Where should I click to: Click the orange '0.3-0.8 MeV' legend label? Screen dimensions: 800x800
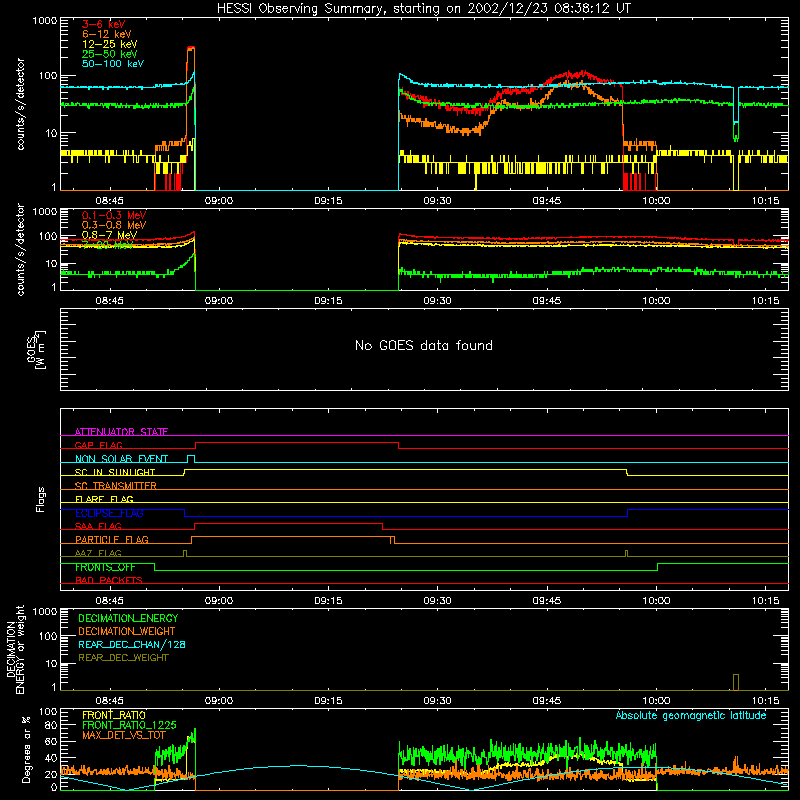114,225
